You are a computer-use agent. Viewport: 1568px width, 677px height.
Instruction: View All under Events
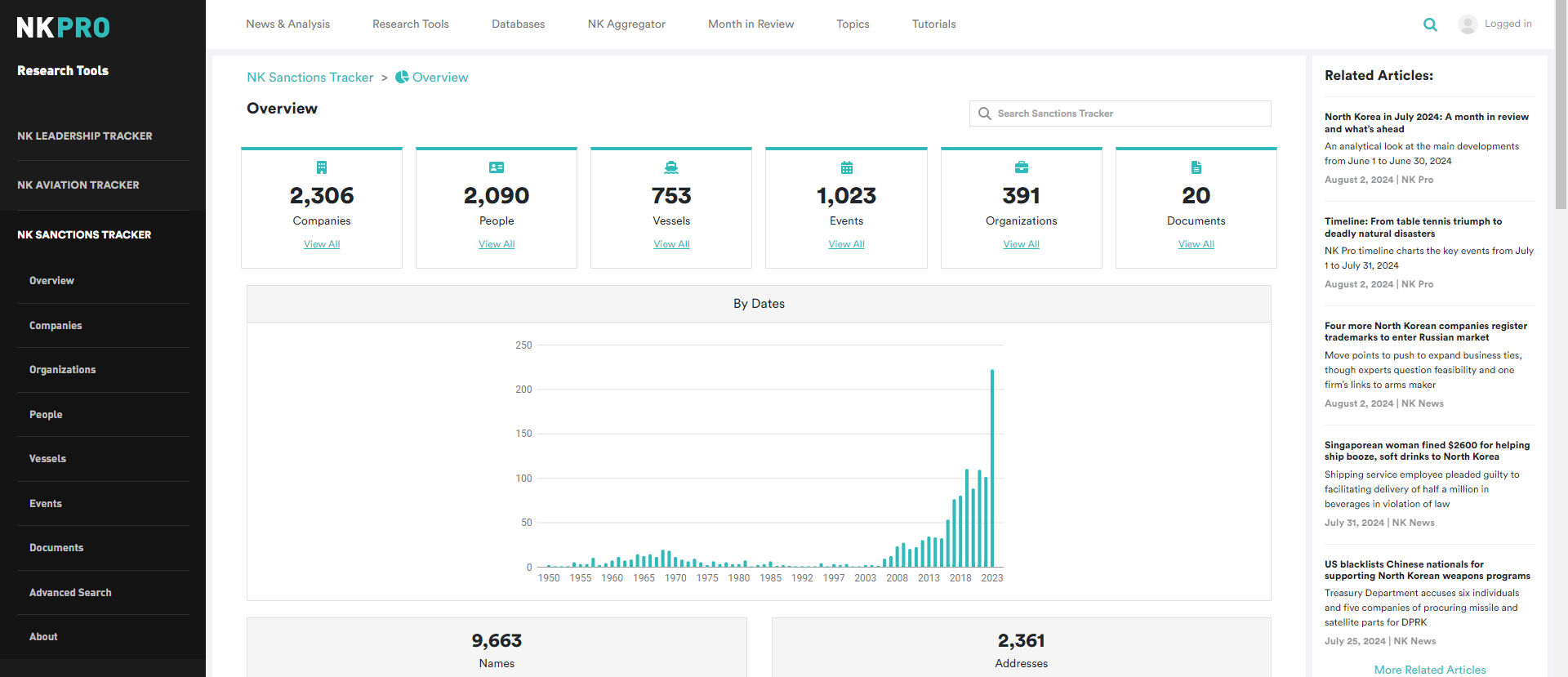point(847,244)
